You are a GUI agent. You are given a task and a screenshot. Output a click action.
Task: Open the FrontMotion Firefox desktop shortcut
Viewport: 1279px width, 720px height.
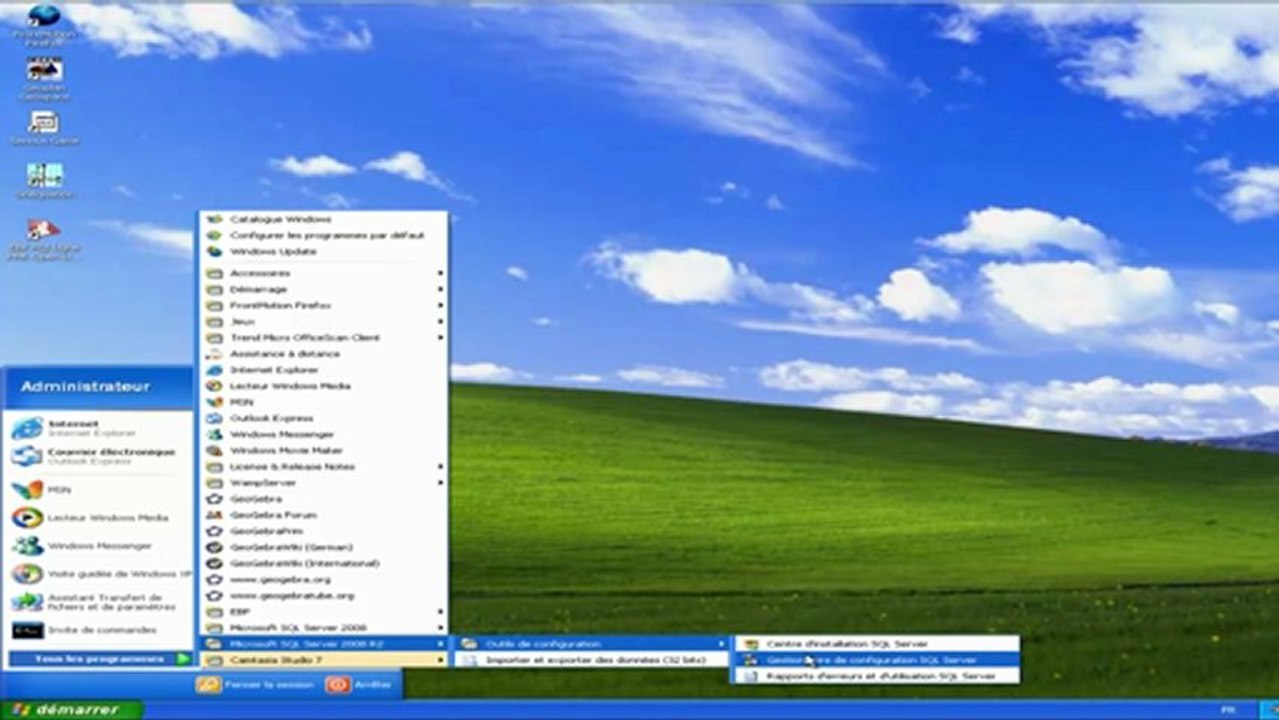[44, 23]
